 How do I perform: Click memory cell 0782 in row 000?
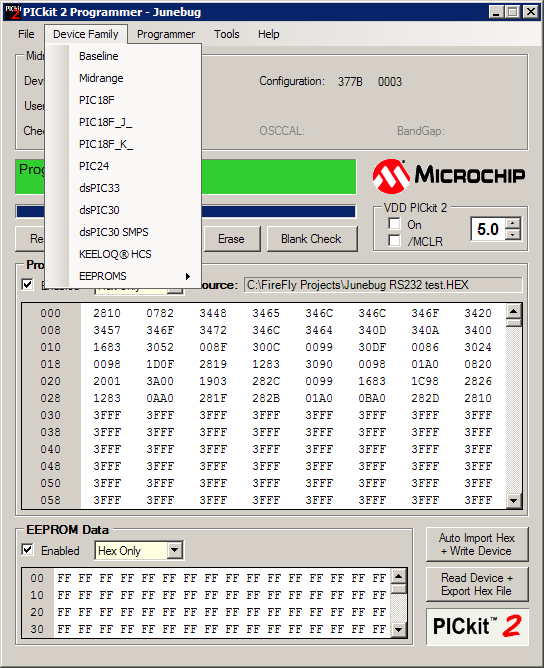point(160,314)
